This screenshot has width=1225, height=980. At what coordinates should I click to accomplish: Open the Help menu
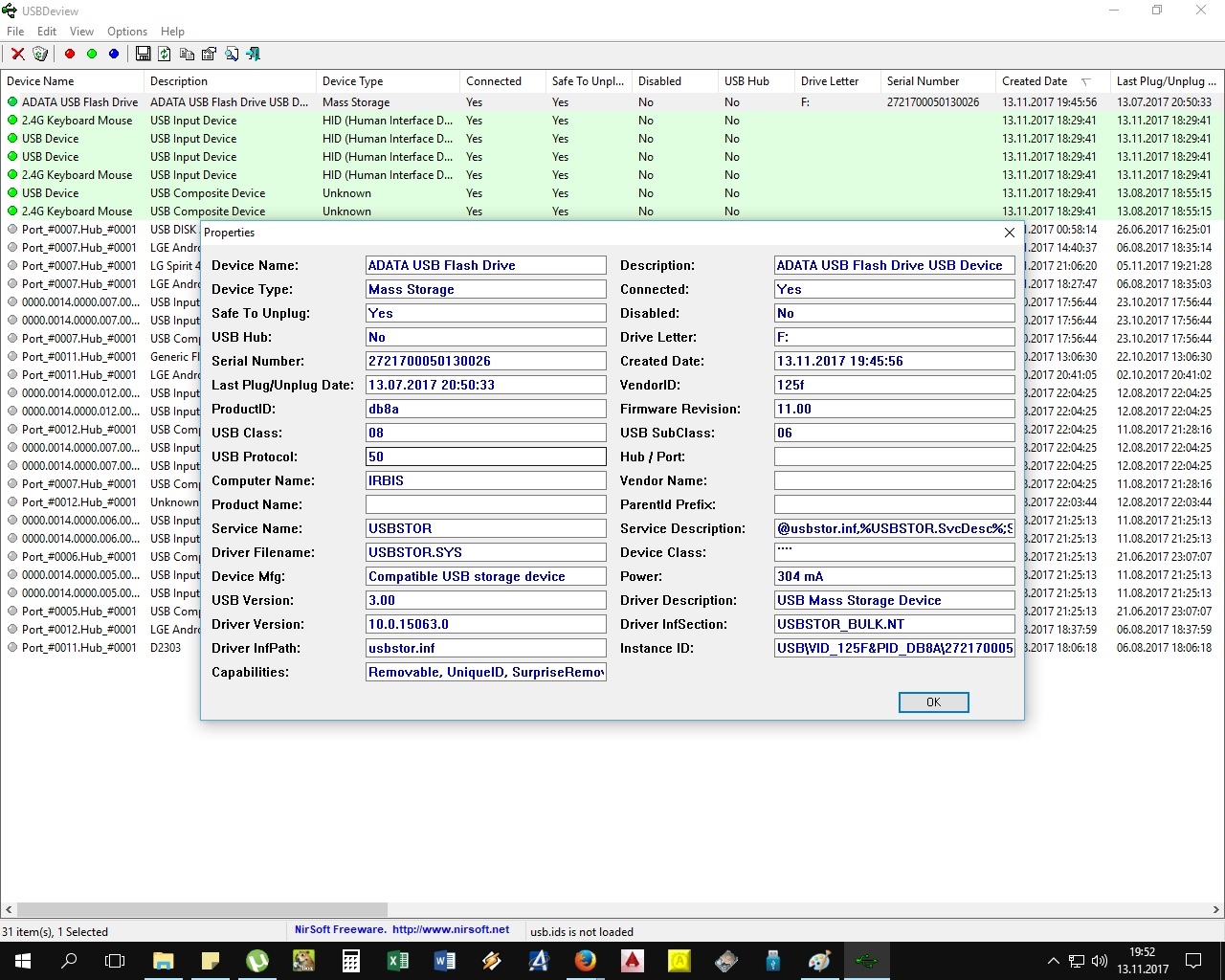(172, 32)
